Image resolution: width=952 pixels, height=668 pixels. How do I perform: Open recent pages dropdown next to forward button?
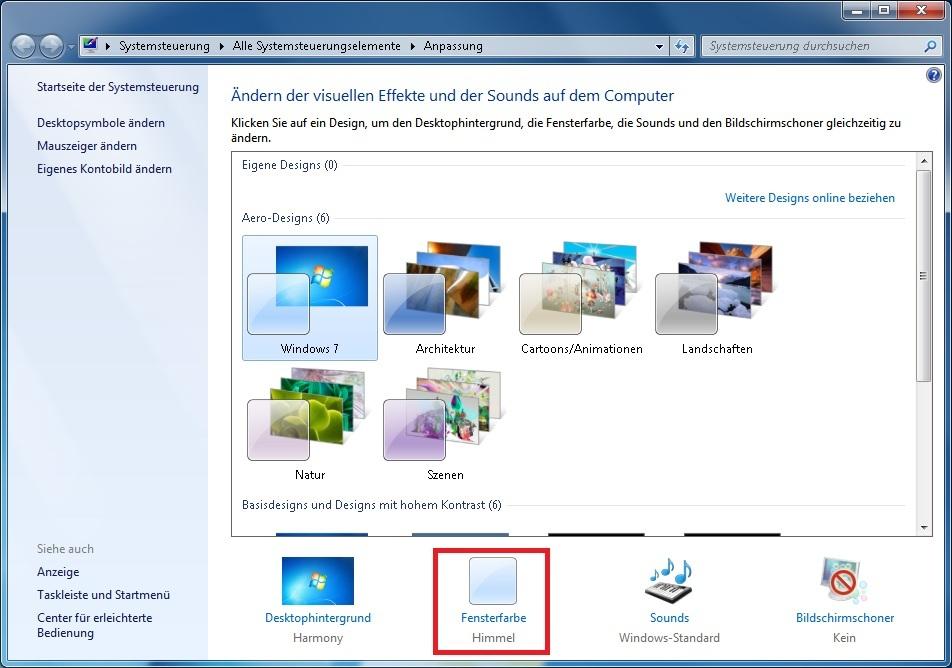71,47
